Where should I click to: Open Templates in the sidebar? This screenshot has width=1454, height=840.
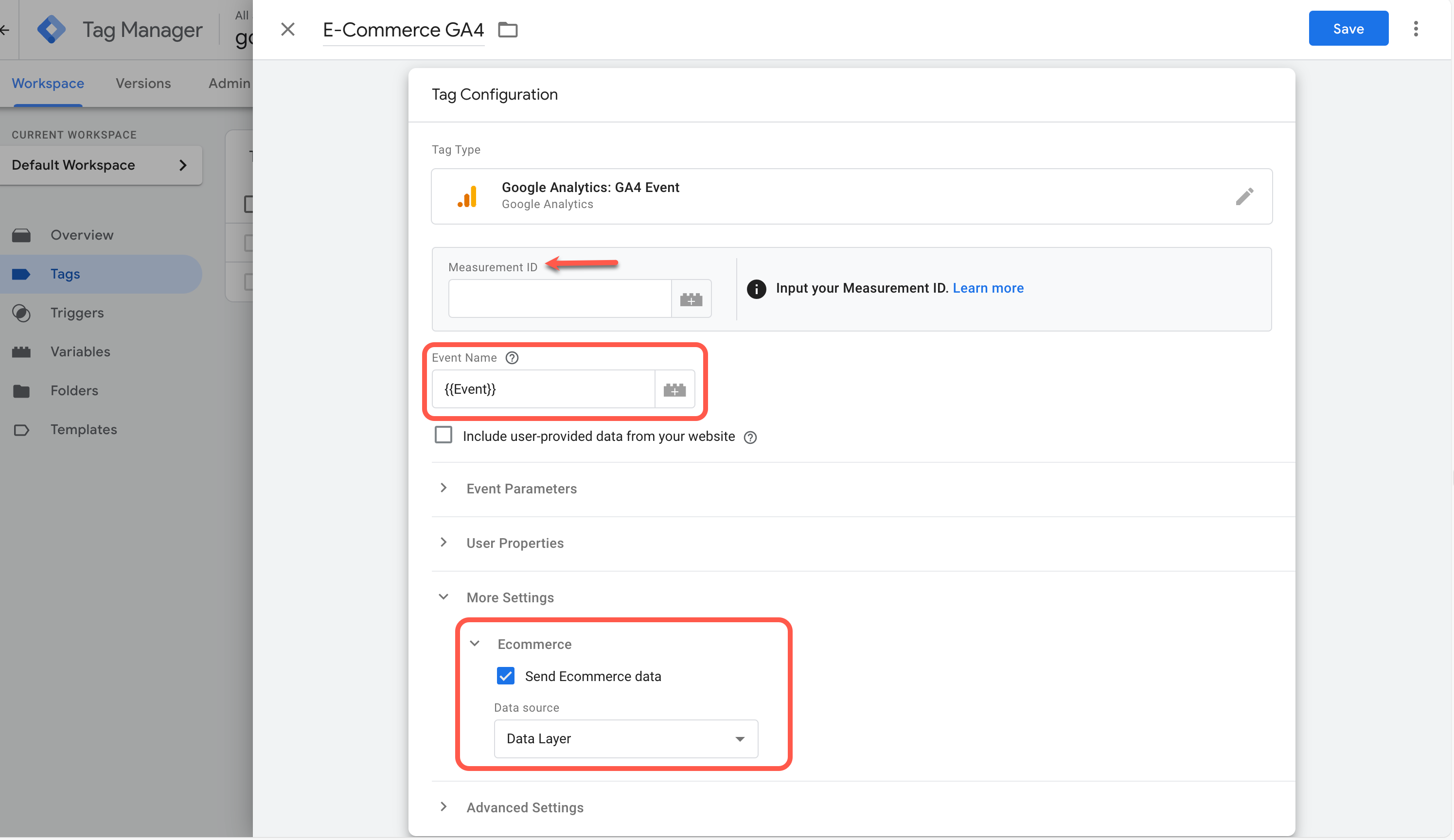(84, 430)
